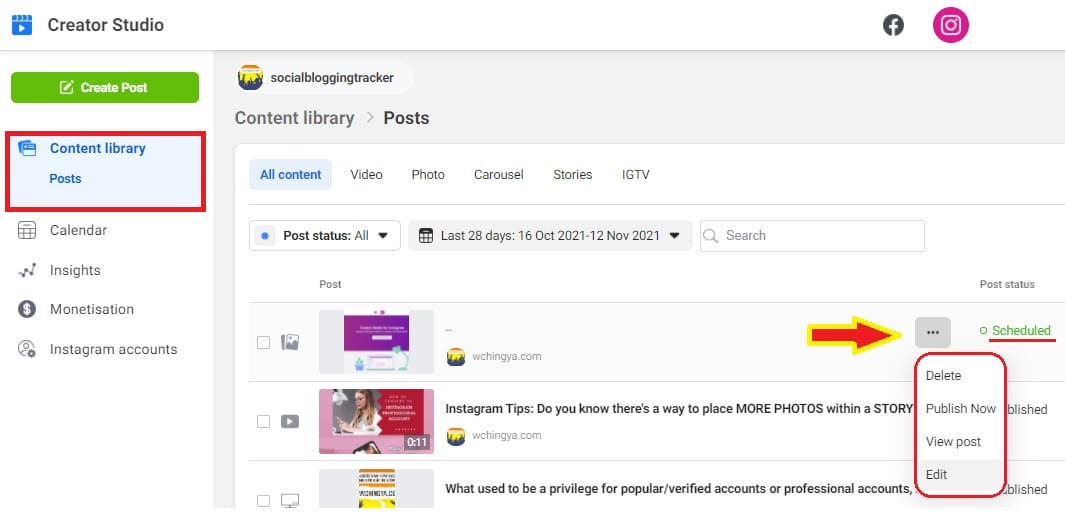
Task: Click calendar icon in the date range filter
Action: pyautogui.click(x=426, y=236)
